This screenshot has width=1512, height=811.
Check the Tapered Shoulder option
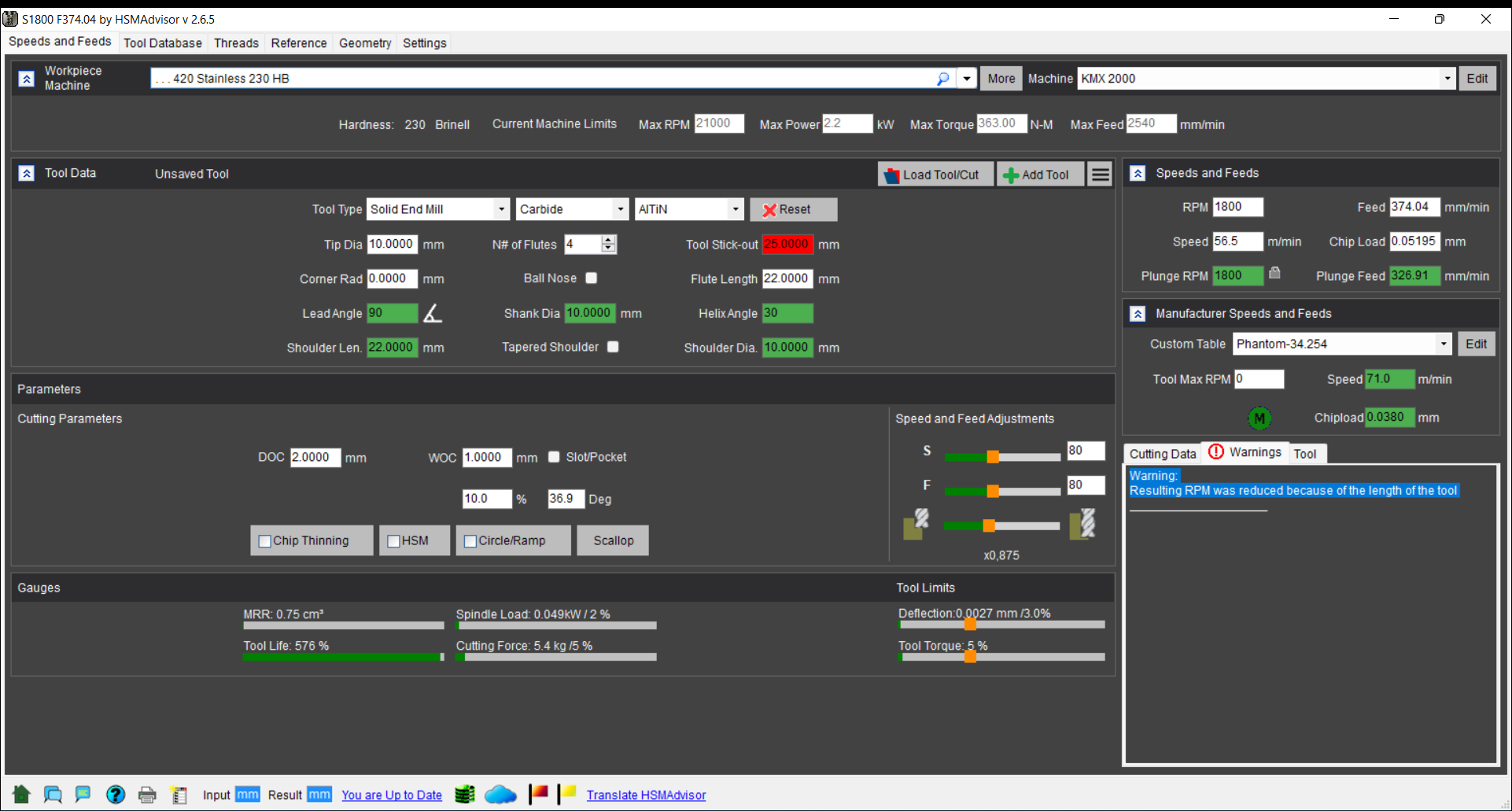click(613, 347)
